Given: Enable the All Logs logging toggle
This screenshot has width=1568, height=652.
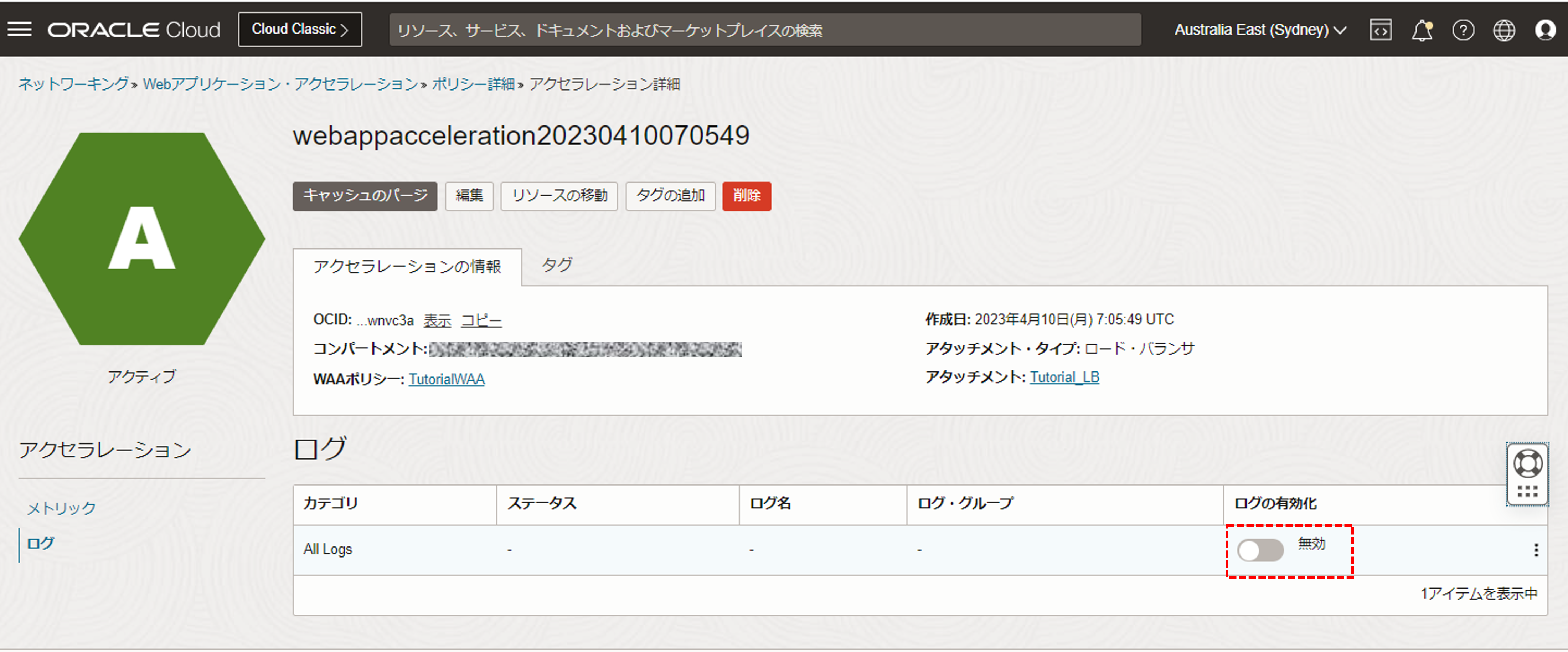Looking at the screenshot, I should (x=1260, y=550).
